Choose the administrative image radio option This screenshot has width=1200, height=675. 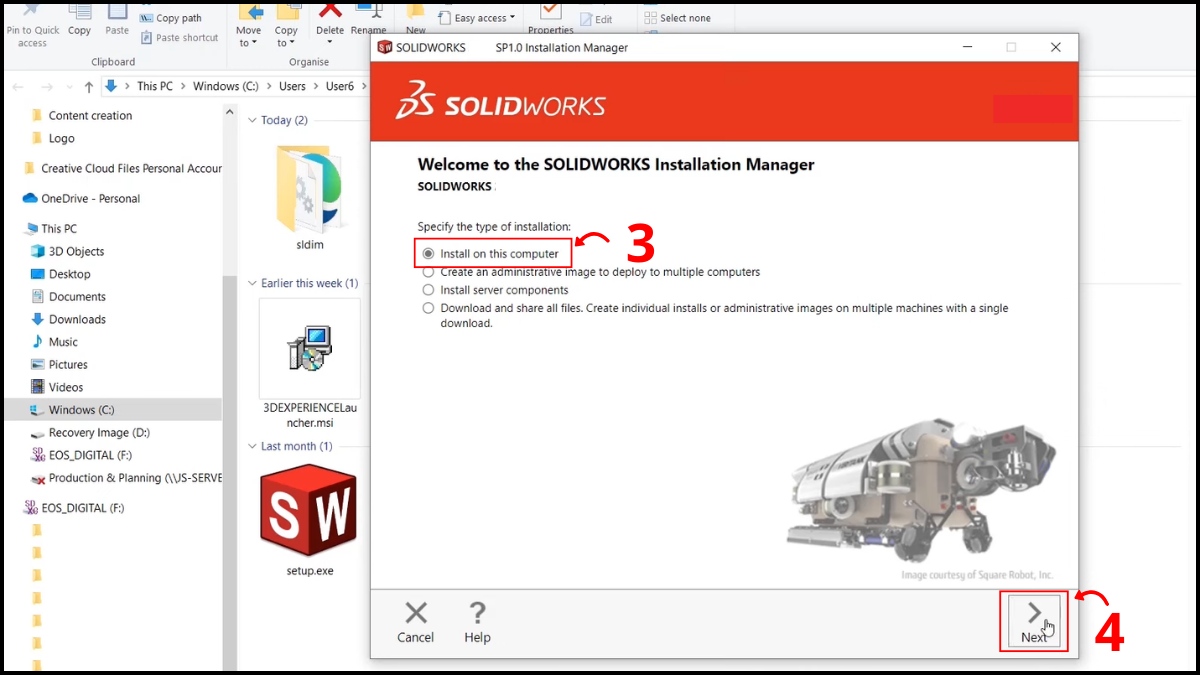pos(429,272)
